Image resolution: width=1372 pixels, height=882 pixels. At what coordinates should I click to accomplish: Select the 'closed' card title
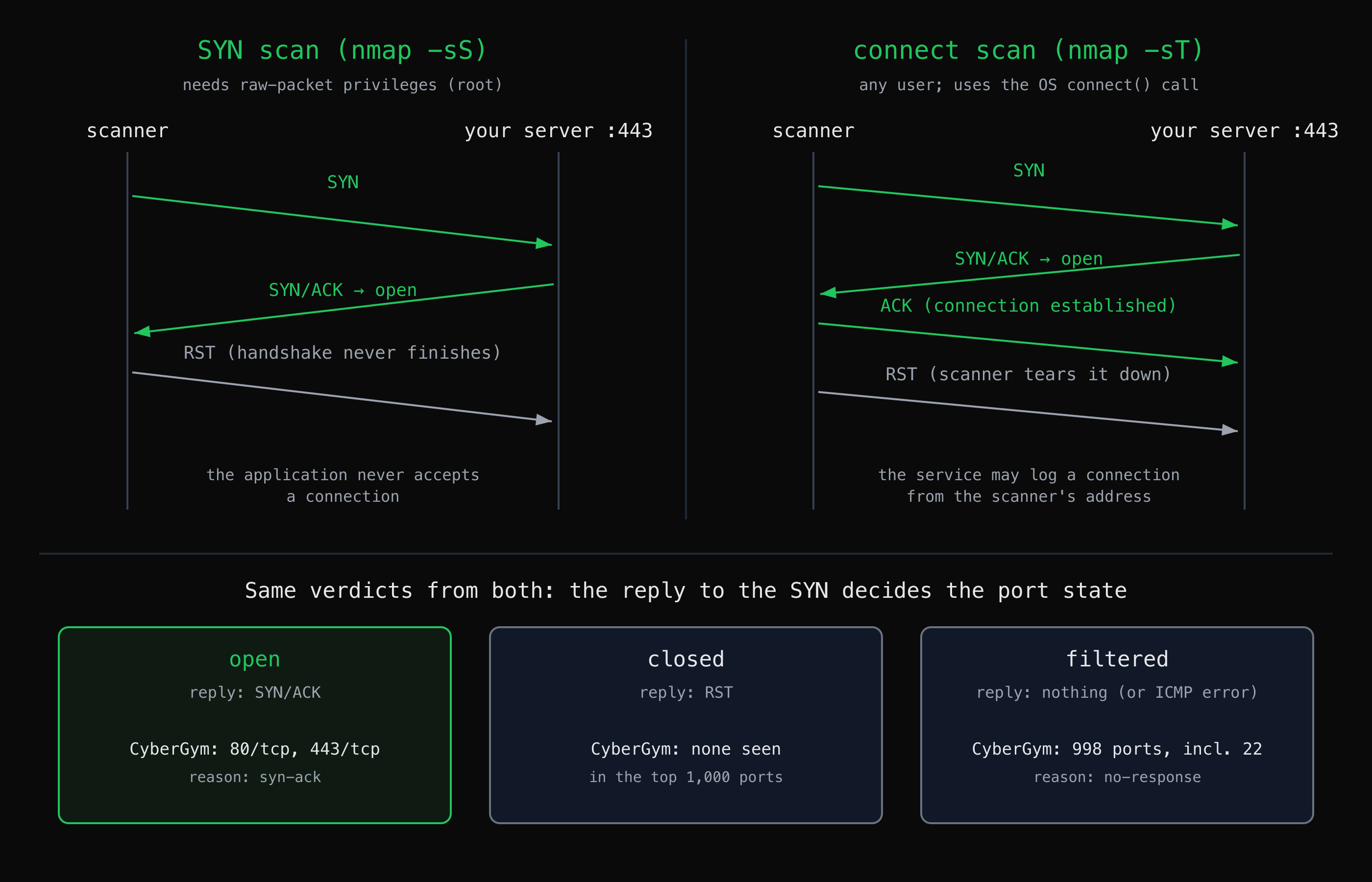point(686,659)
